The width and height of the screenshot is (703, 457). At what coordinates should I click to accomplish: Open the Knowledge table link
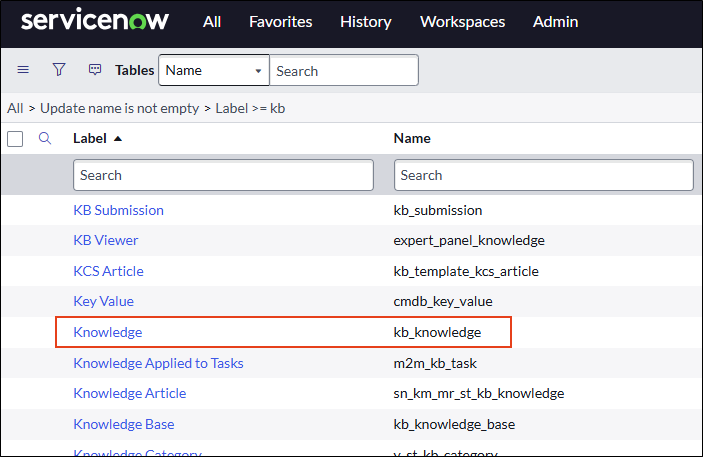[108, 332]
